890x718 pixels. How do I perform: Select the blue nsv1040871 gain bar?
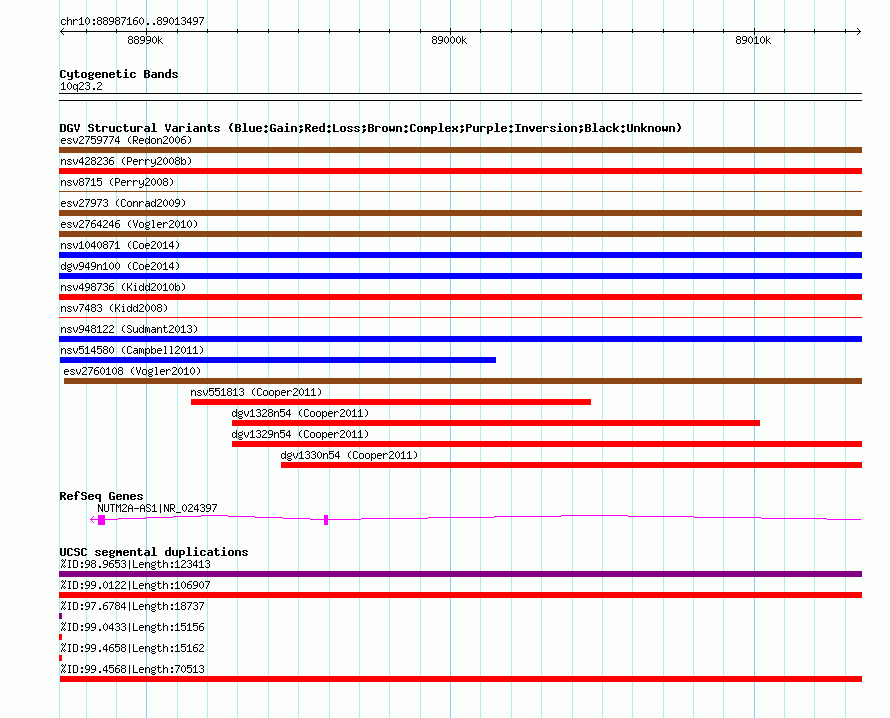click(460, 255)
